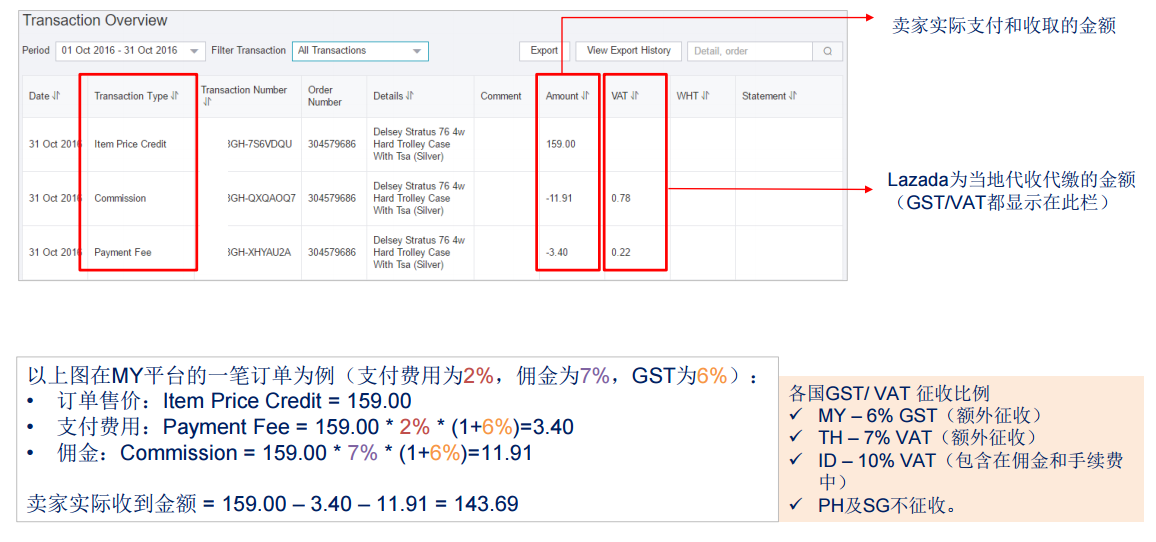
Task: Click the Order Number column header
Action: point(325,96)
